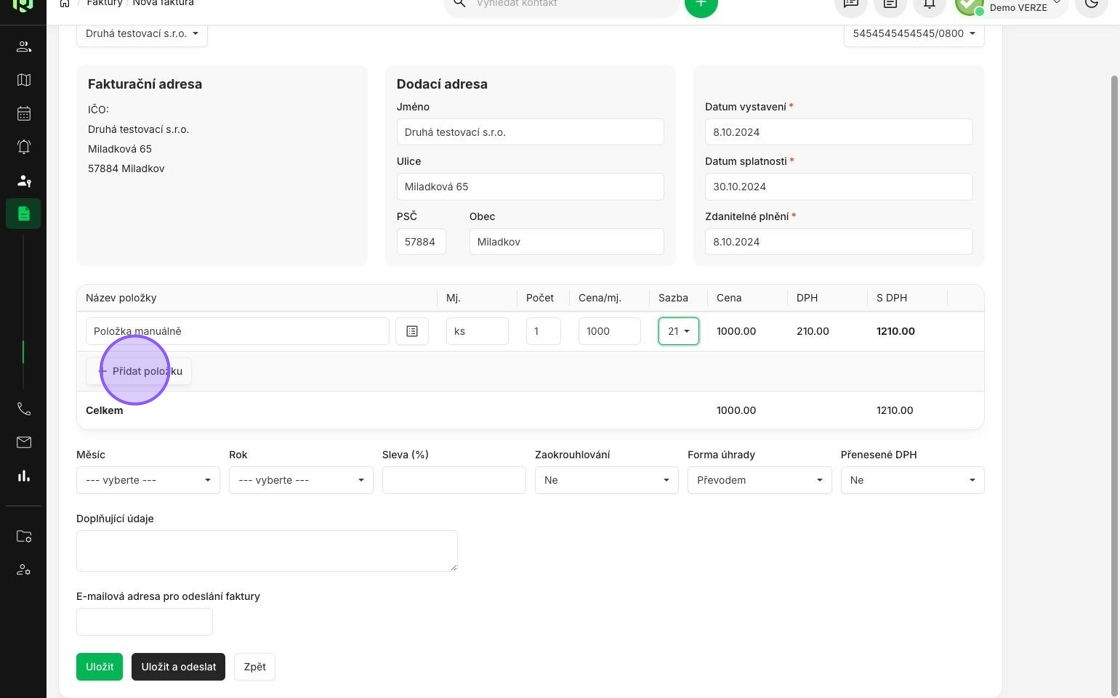Image resolution: width=1120 pixels, height=698 pixels.
Task: Click the Jméno delivery name field
Action: pos(530,132)
